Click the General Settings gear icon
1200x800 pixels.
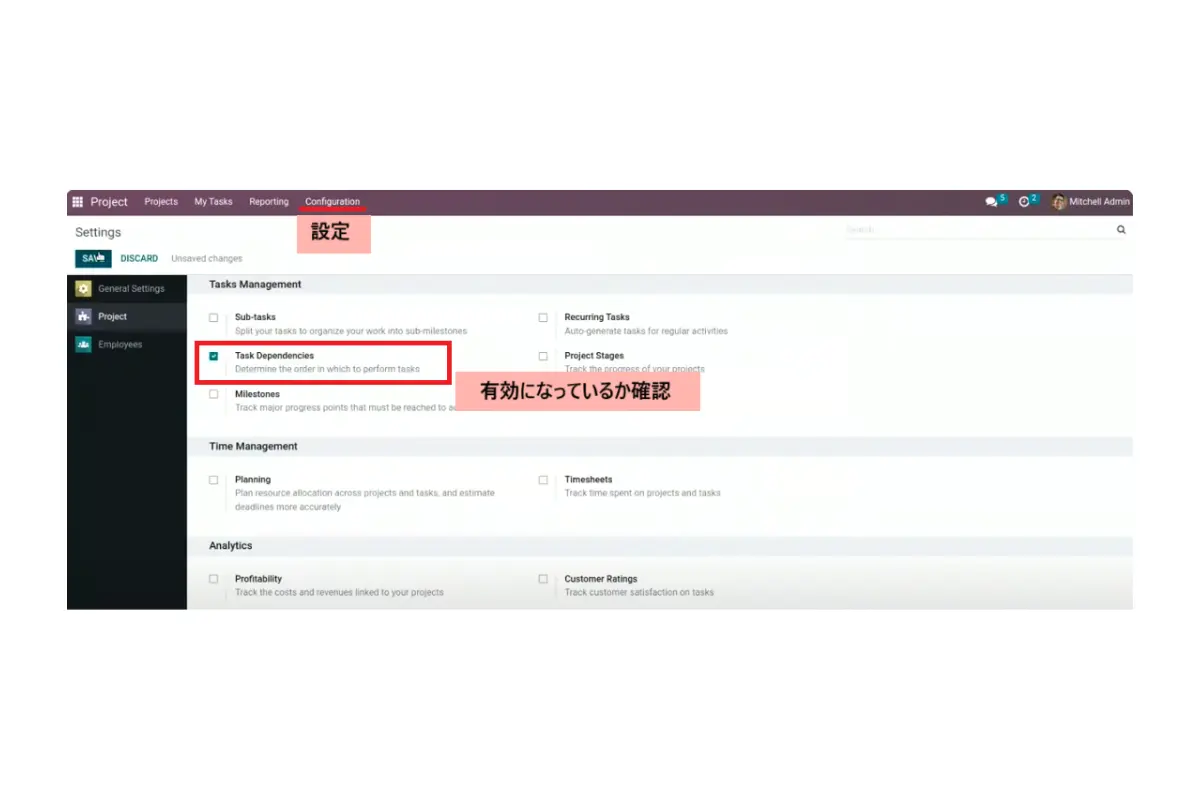click(83, 288)
